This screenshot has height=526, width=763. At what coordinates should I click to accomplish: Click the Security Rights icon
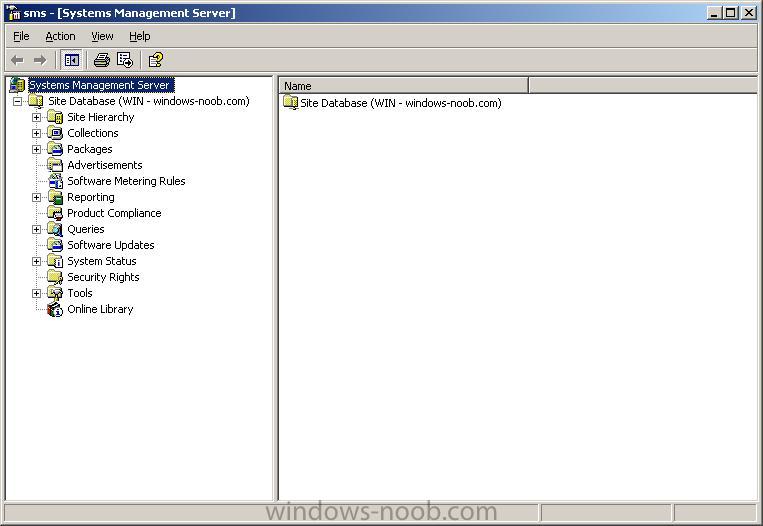point(55,277)
